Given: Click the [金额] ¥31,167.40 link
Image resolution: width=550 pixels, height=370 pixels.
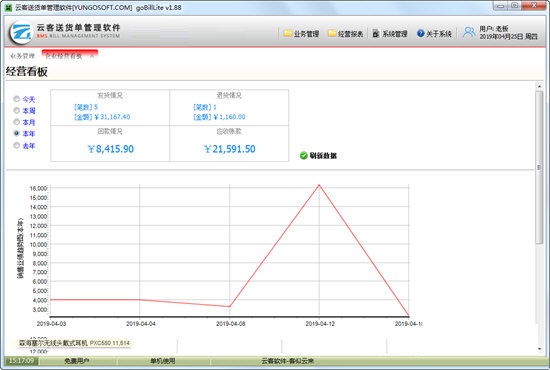Looking at the screenshot, I should pyautogui.click(x=102, y=117).
